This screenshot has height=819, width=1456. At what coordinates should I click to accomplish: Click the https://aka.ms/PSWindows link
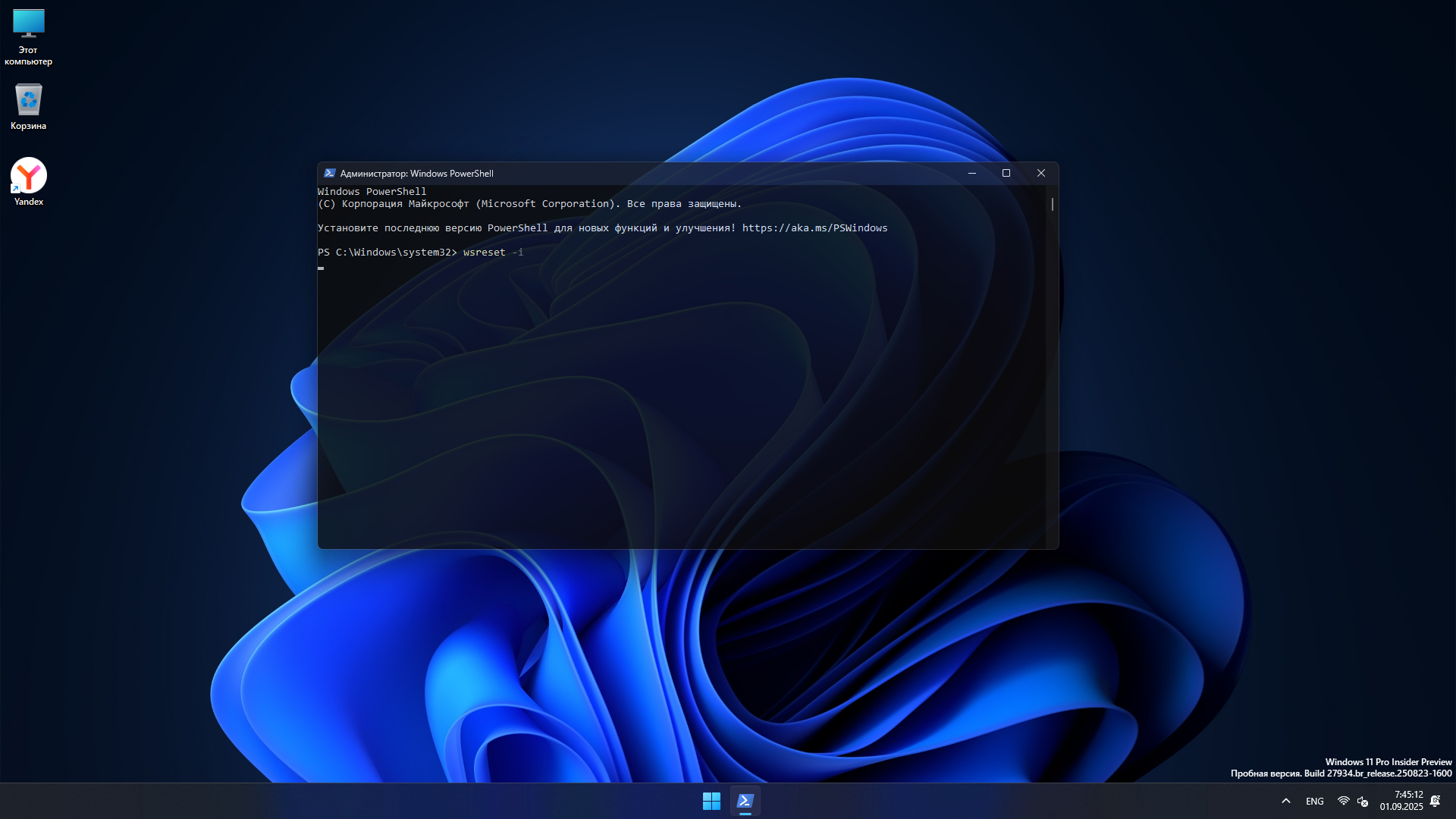tap(814, 227)
